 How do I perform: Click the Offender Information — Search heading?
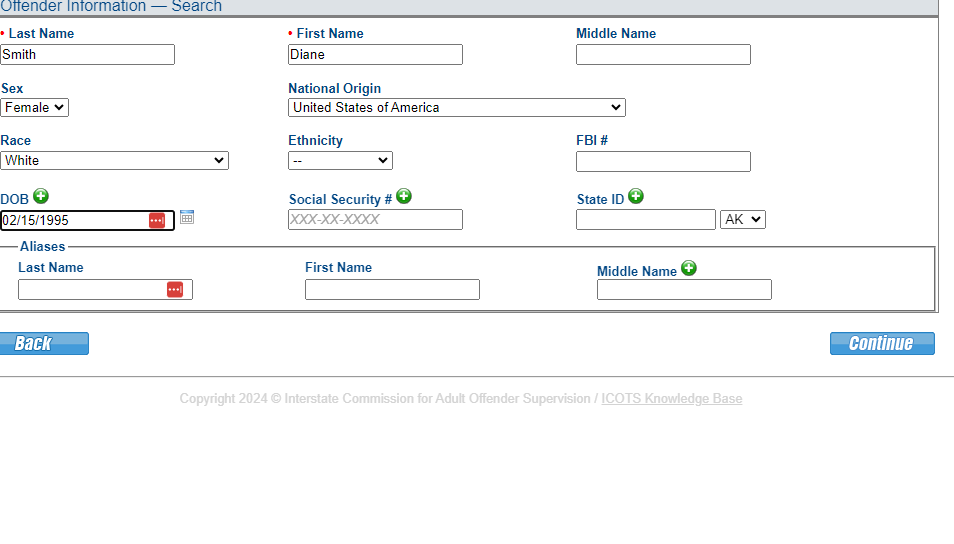pyautogui.click(x=111, y=7)
